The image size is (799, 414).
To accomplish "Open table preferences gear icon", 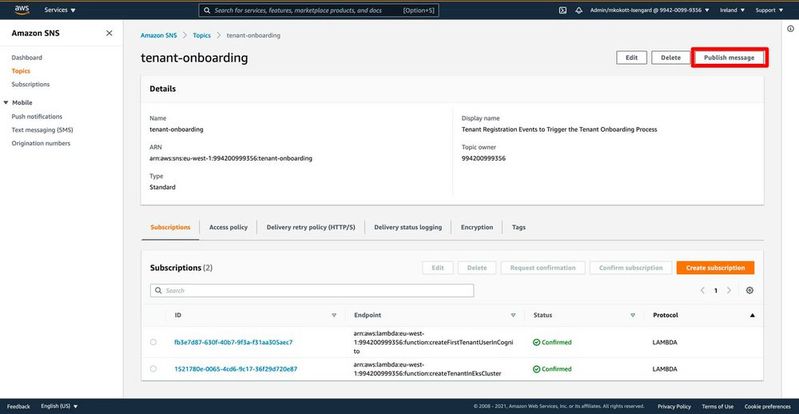I will (x=750, y=291).
